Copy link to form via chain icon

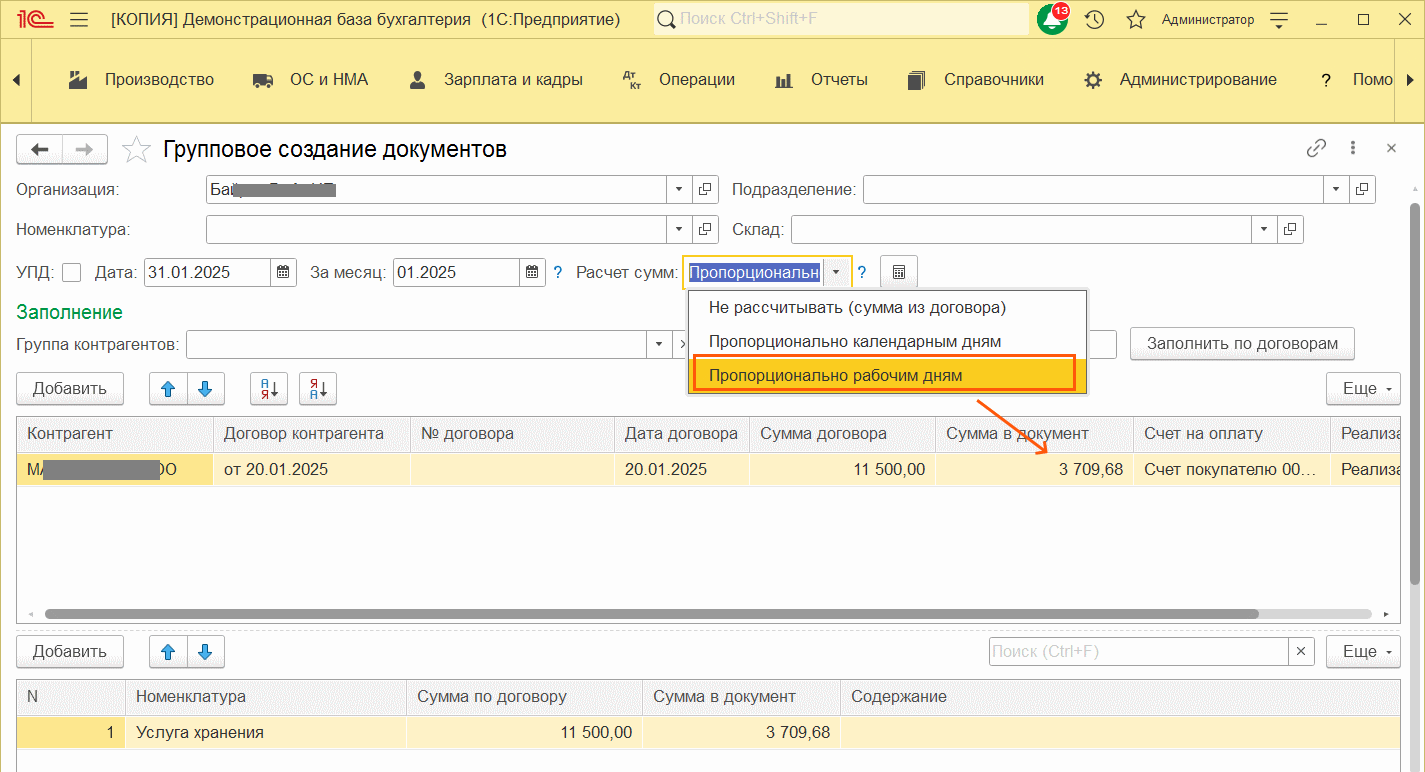tap(1316, 149)
